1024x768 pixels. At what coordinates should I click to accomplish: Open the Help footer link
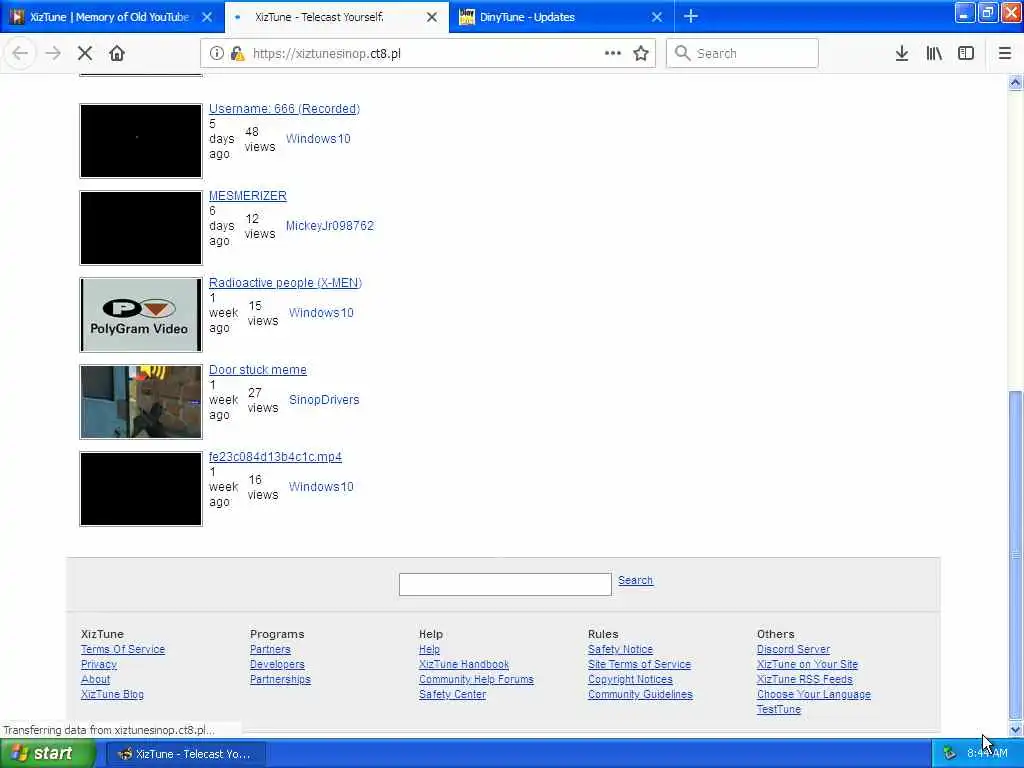click(429, 649)
